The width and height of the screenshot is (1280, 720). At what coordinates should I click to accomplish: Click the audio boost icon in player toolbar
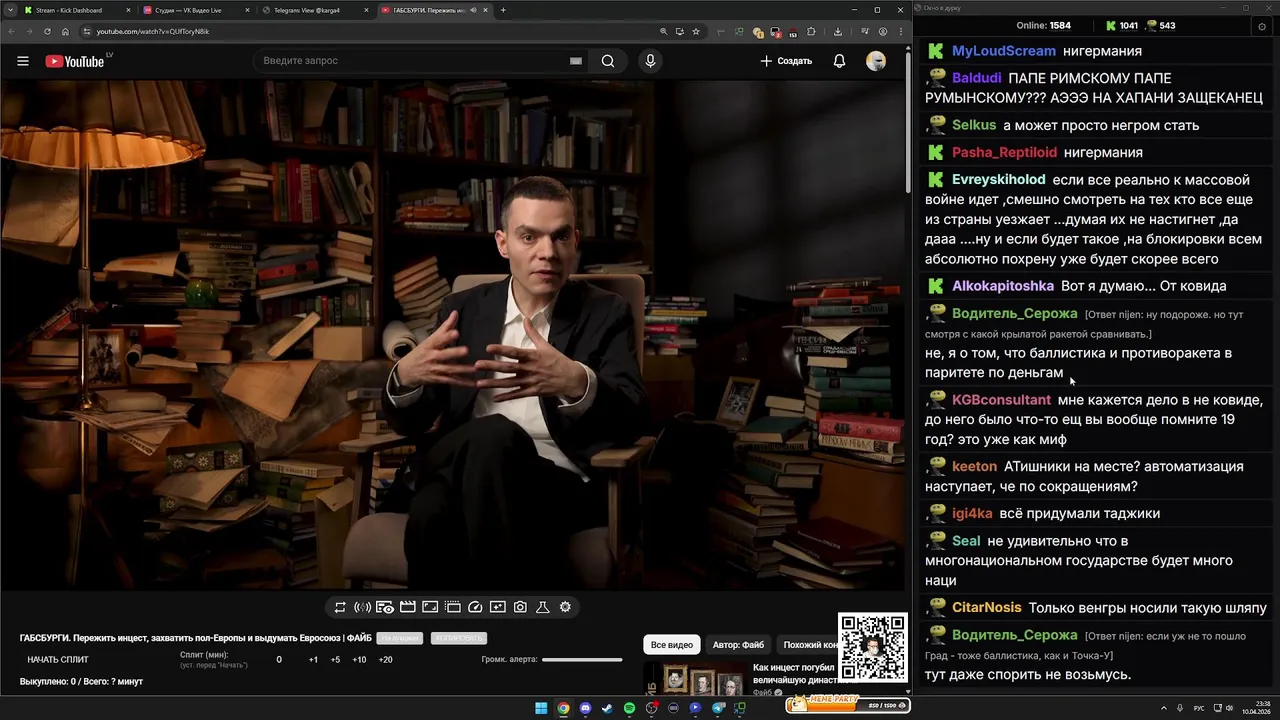click(362, 607)
